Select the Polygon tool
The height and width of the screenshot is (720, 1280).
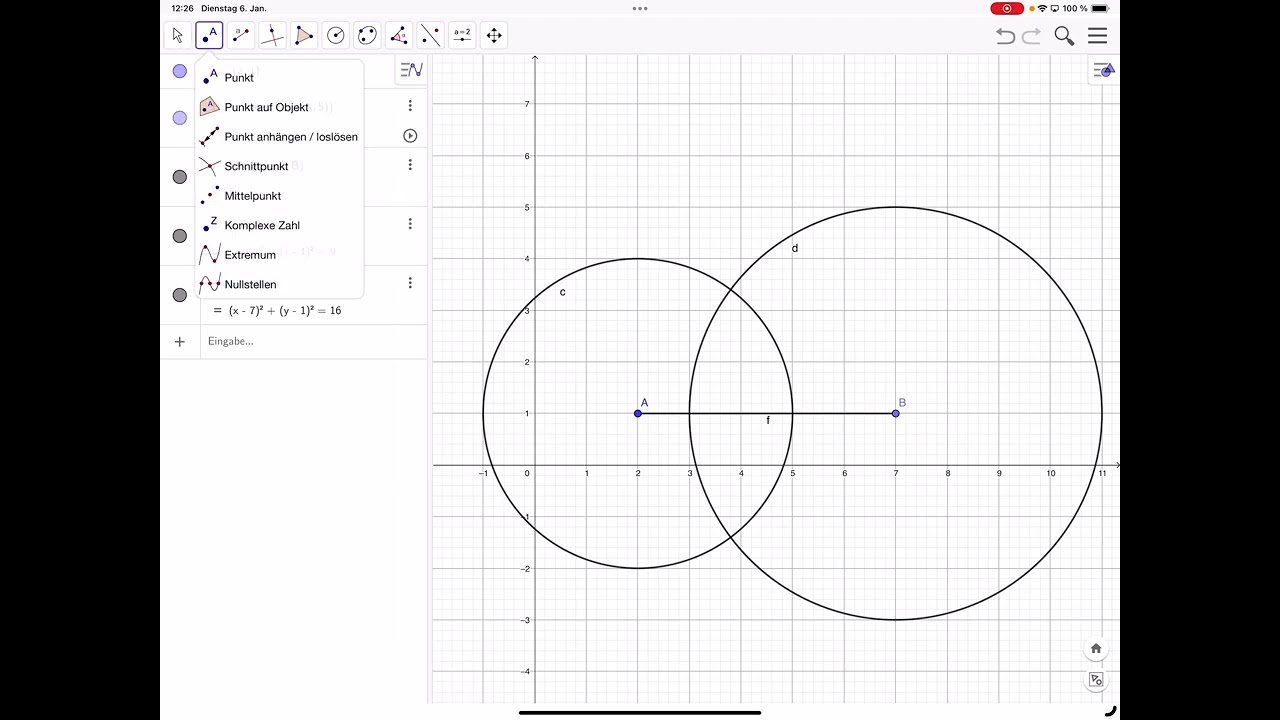304,36
